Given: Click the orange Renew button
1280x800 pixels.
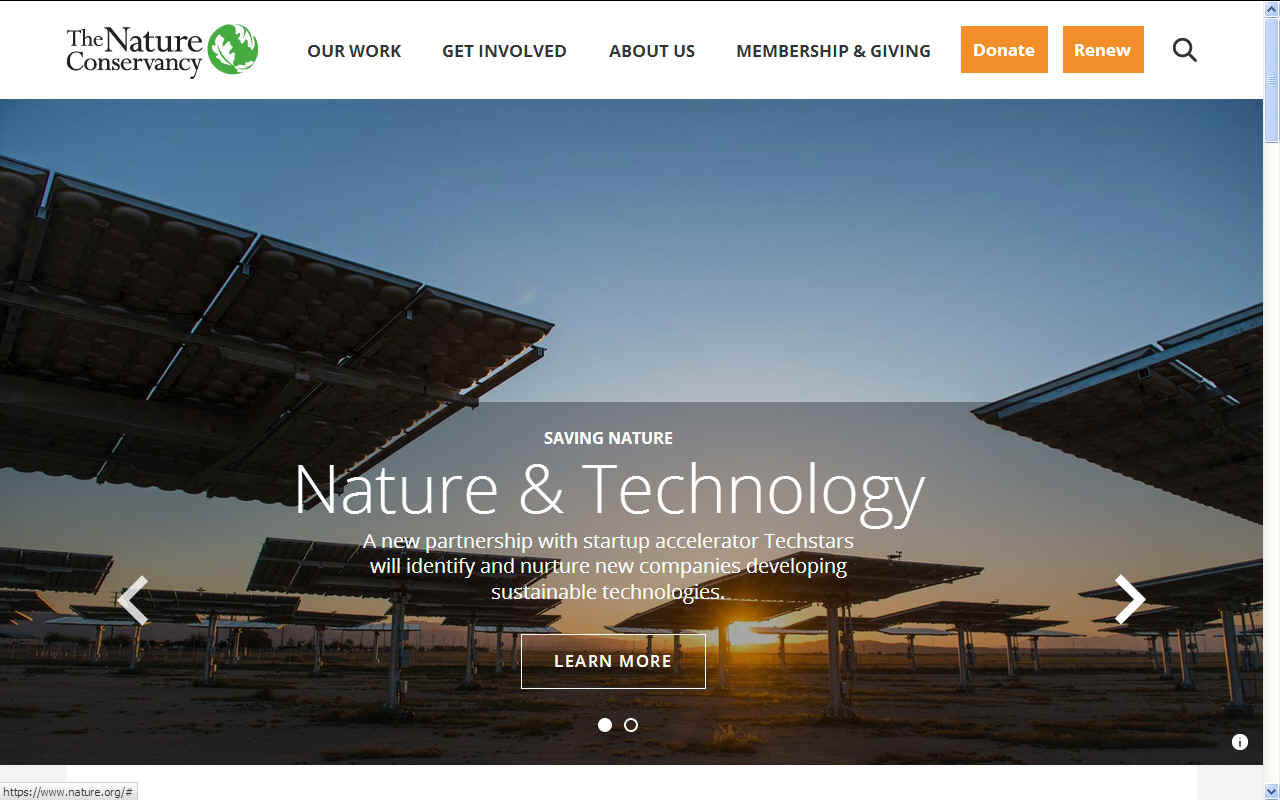Looking at the screenshot, I should (1103, 50).
